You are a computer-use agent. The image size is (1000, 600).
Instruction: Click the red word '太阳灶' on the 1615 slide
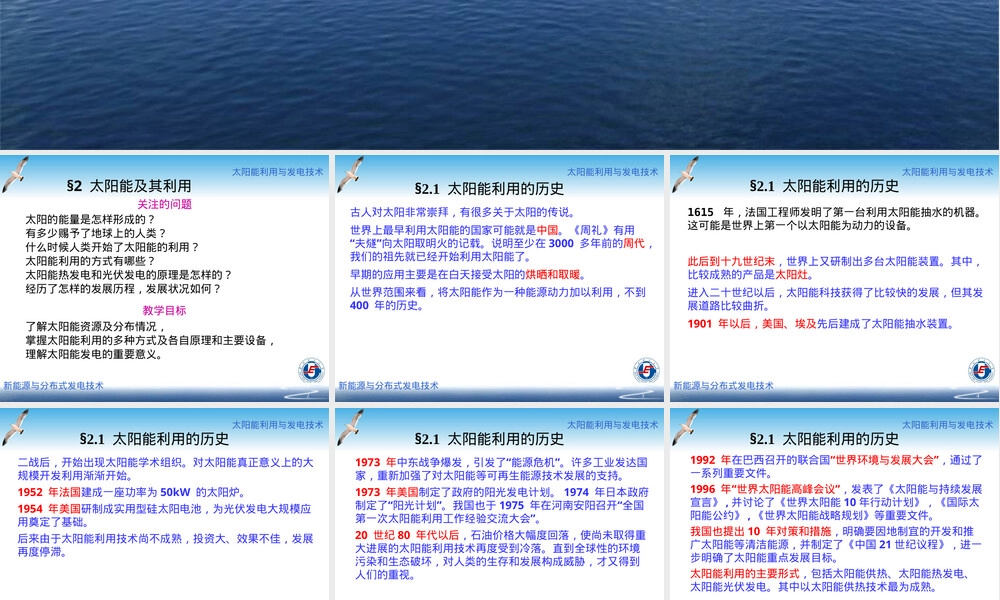pos(791,275)
